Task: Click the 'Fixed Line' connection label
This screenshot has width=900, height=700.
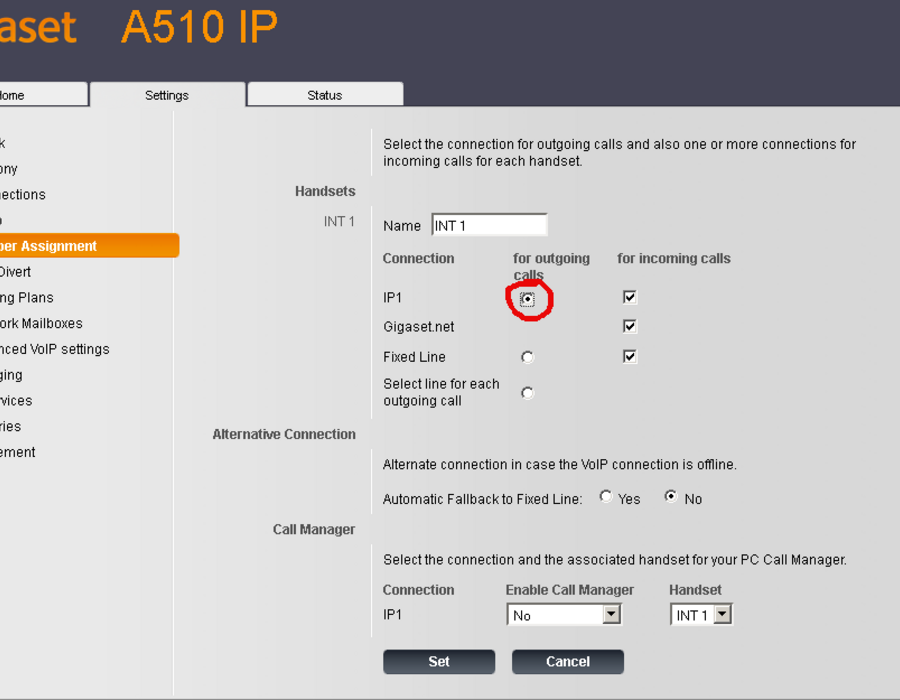Action: [x=414, y=357]
